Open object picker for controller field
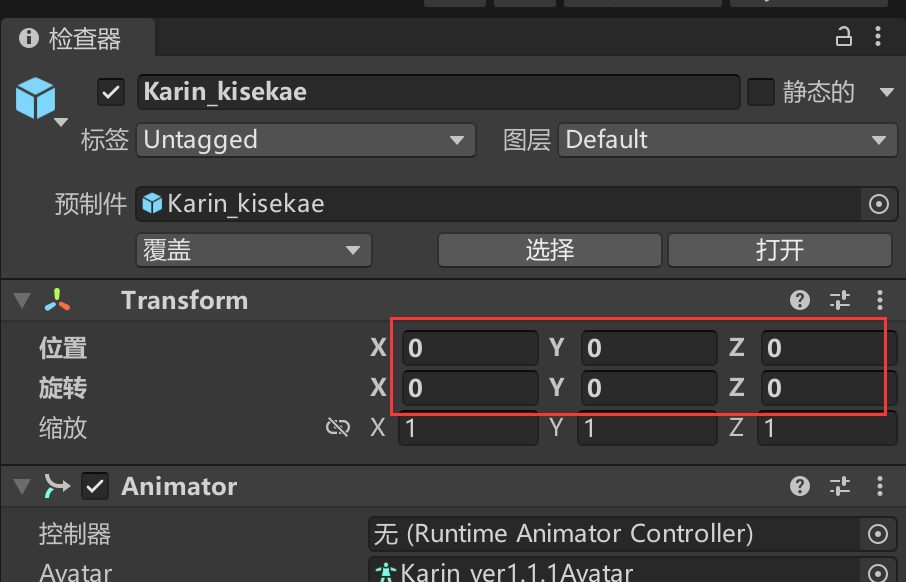This screenshot has width=906, height=582. point(878,534)
